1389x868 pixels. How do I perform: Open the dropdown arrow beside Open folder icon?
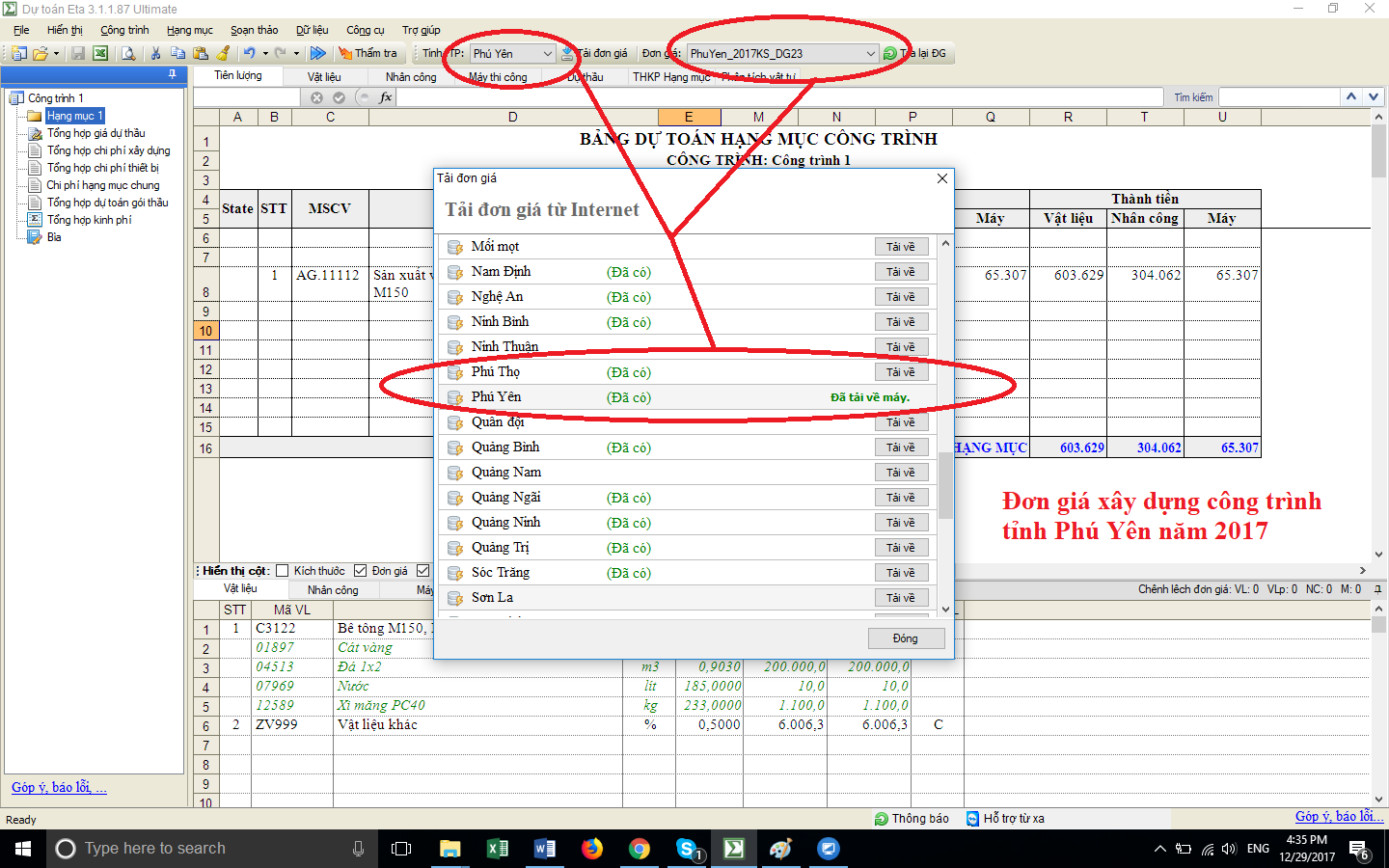tap(56, 54)
